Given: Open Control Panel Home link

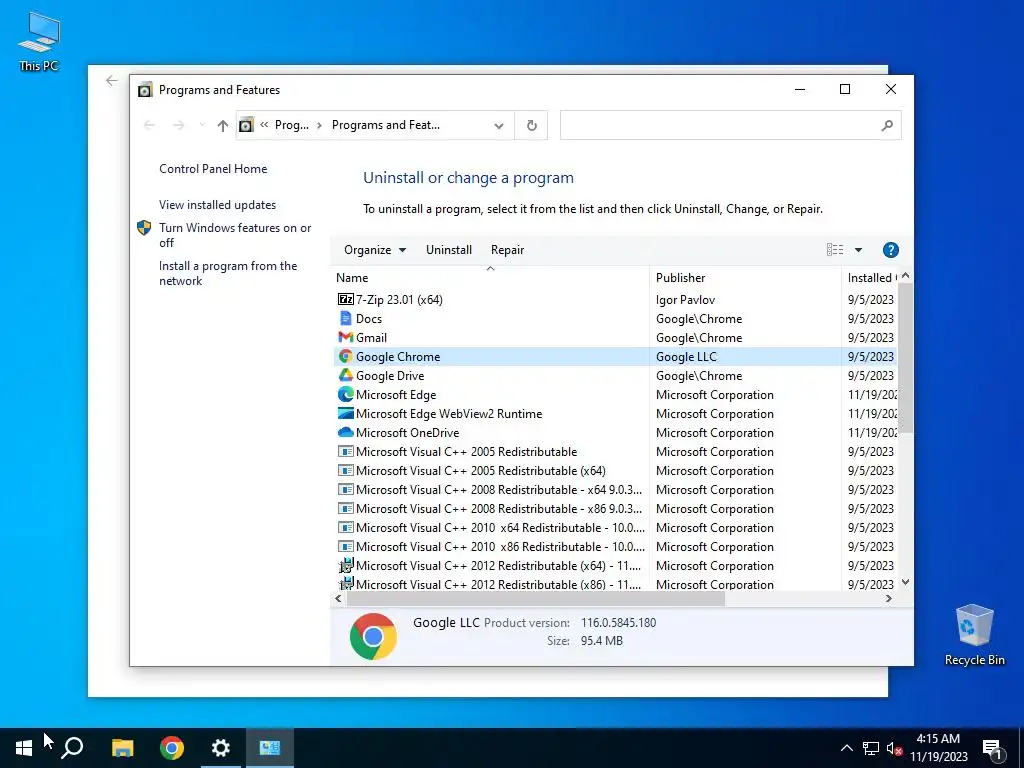Looking at the screenshot, I should (x=213, y=169).
